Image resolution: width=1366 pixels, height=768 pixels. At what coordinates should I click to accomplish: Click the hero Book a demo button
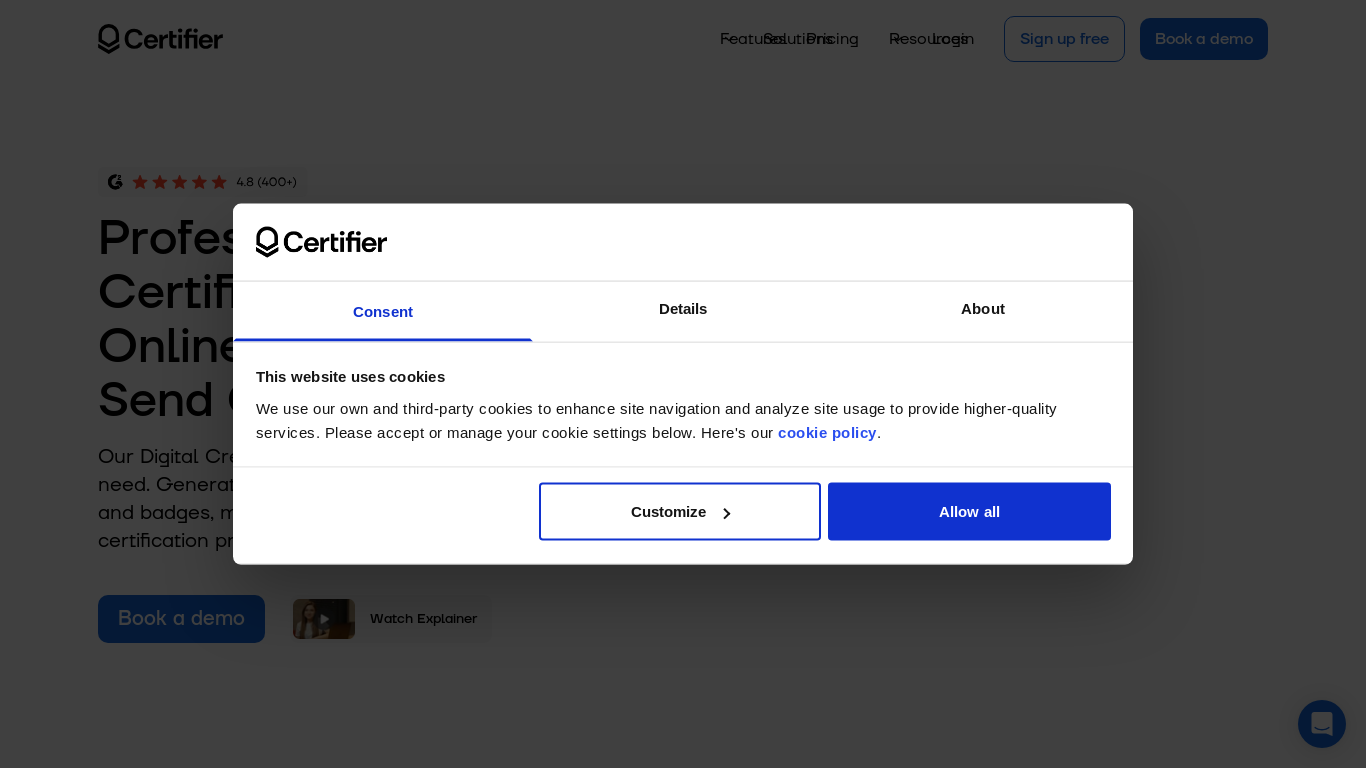pos(181,619)
